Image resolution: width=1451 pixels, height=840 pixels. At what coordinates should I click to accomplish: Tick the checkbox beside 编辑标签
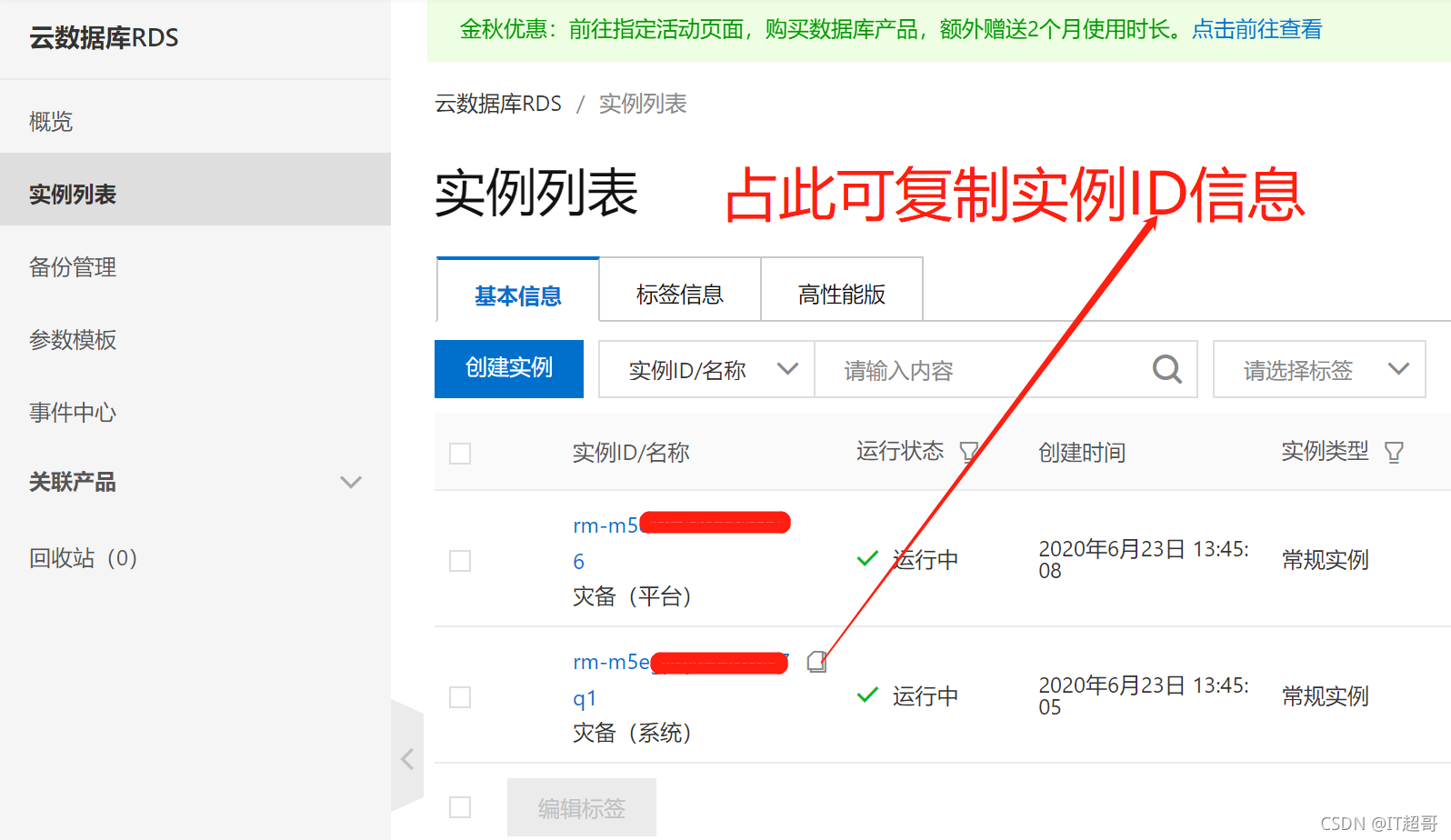coord(460,807)
